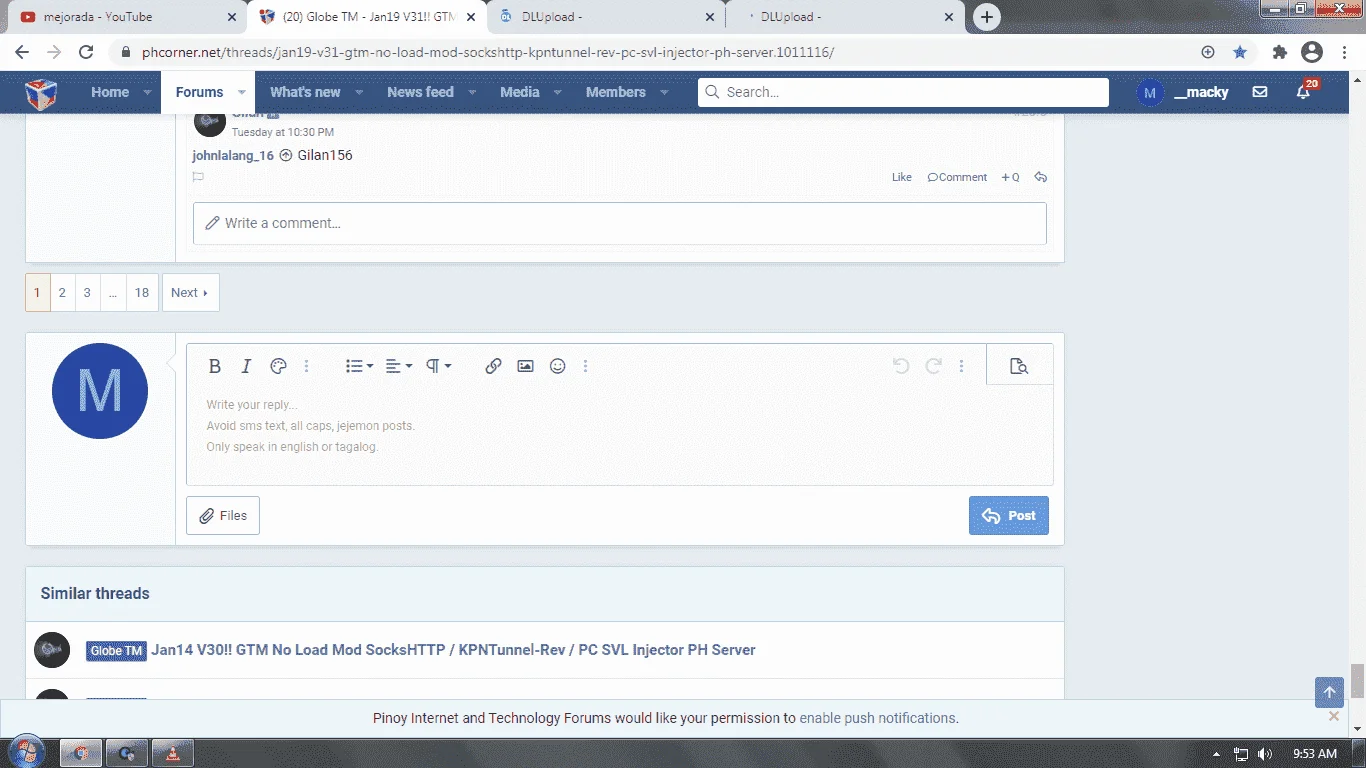This screenshot has width=1366, height=768.
Task: Apply italic formatting in the reply editor
Action: (x=246, y=366)
